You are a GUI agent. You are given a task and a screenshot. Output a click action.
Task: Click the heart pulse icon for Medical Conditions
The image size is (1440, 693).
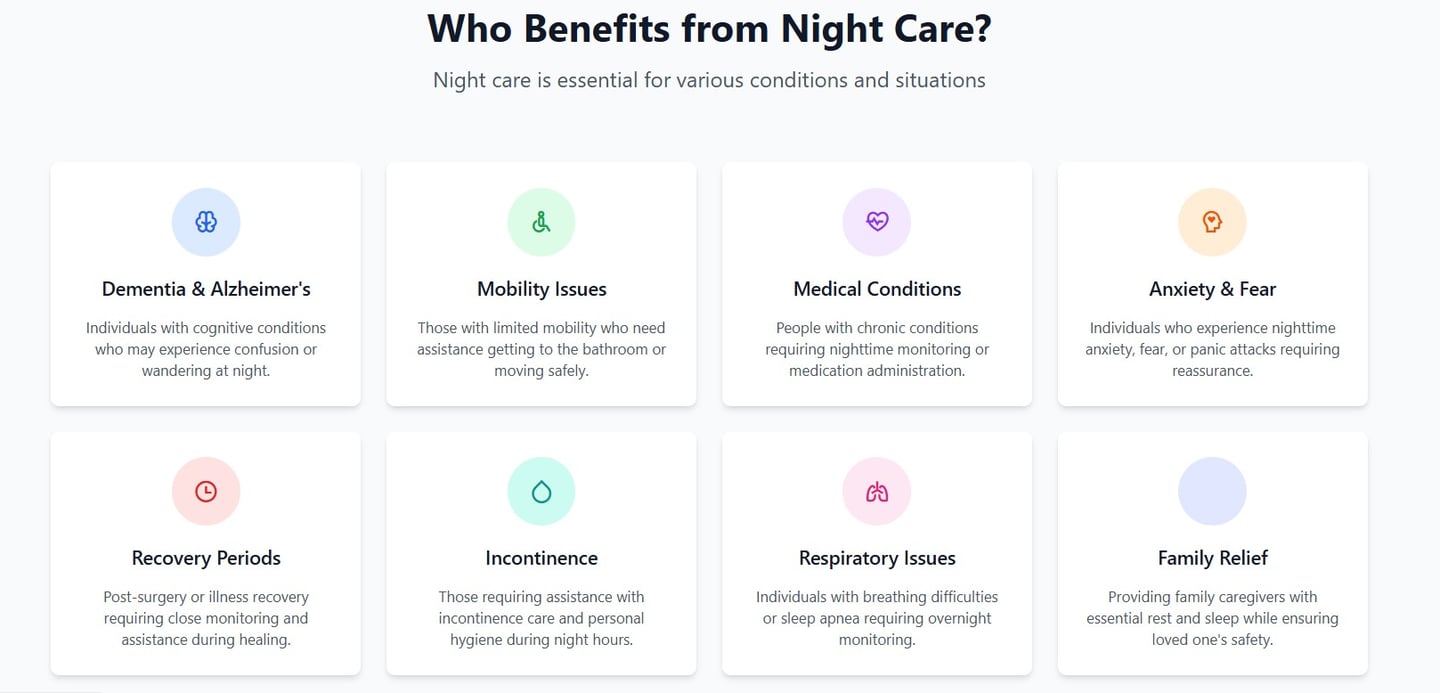pos(877,222)
